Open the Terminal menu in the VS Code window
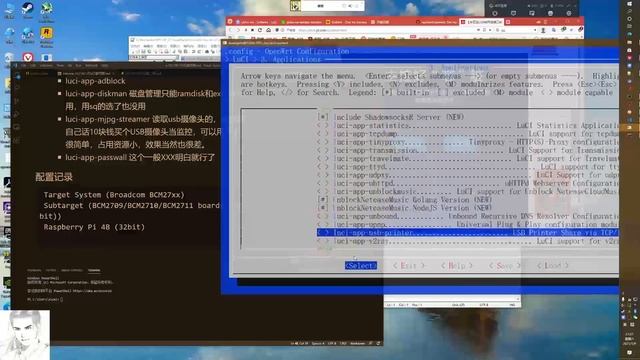This screenshot has width=640, height=360. coord(91,65)
